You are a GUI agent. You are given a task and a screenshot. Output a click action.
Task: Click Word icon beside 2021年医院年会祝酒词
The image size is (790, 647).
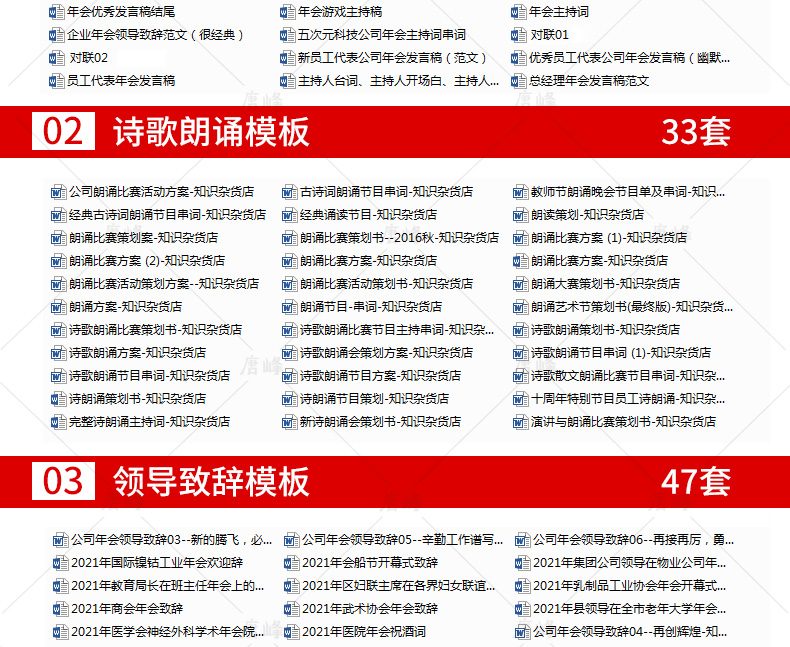pos(292,632)
